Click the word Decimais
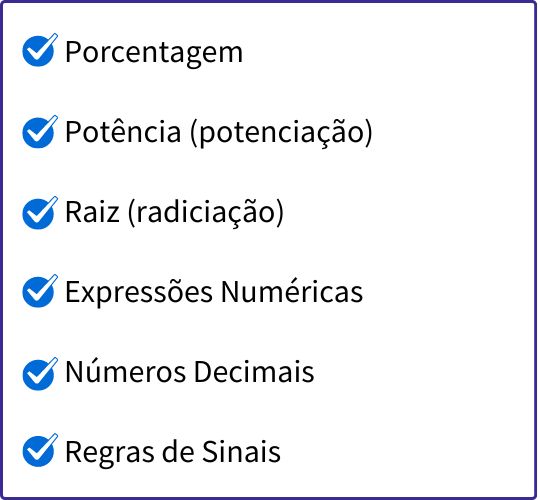The height and width of the screenshot is (500, 540). pyautogui.click(x=254, y=372)
